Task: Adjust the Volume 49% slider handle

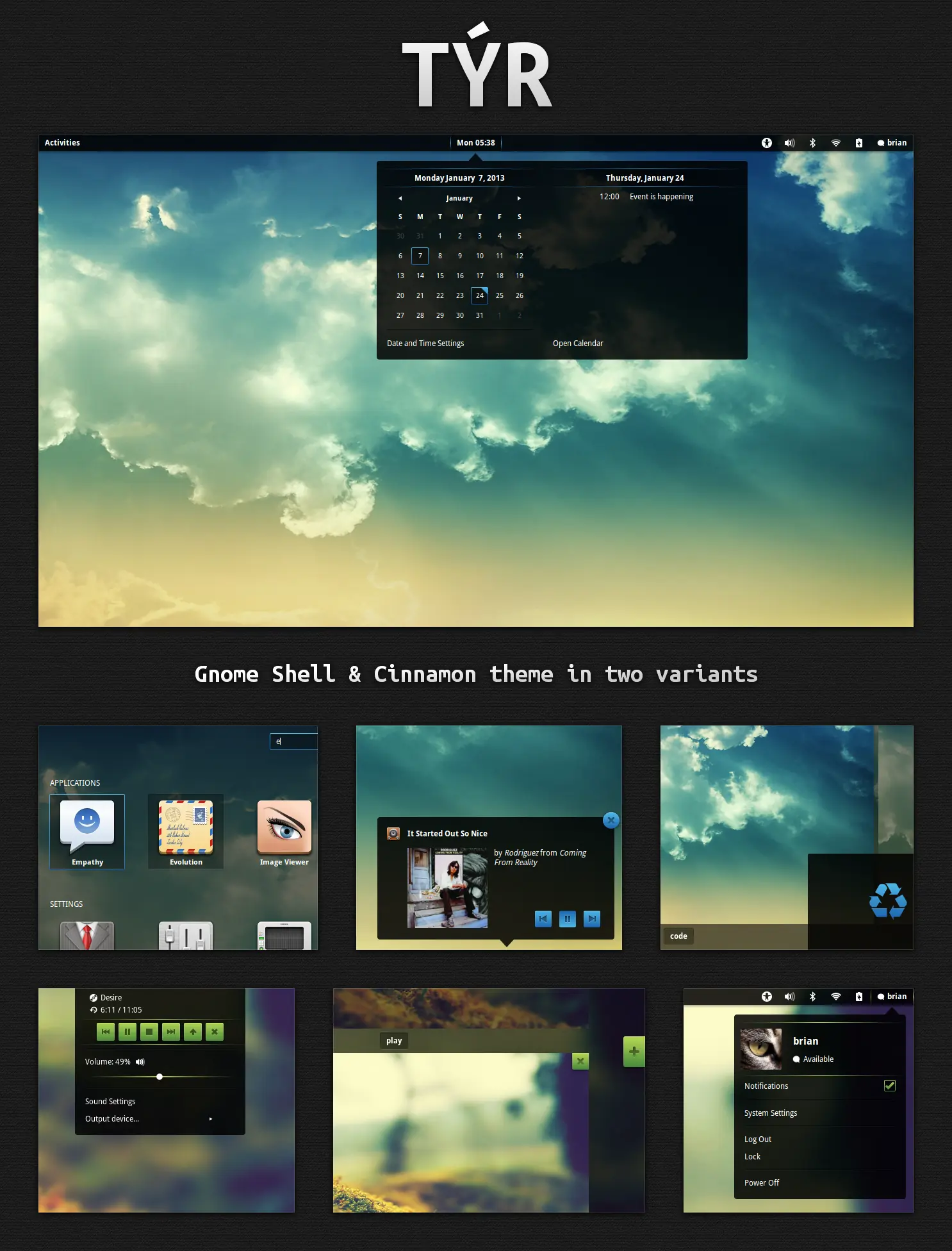Action: 160,1077
